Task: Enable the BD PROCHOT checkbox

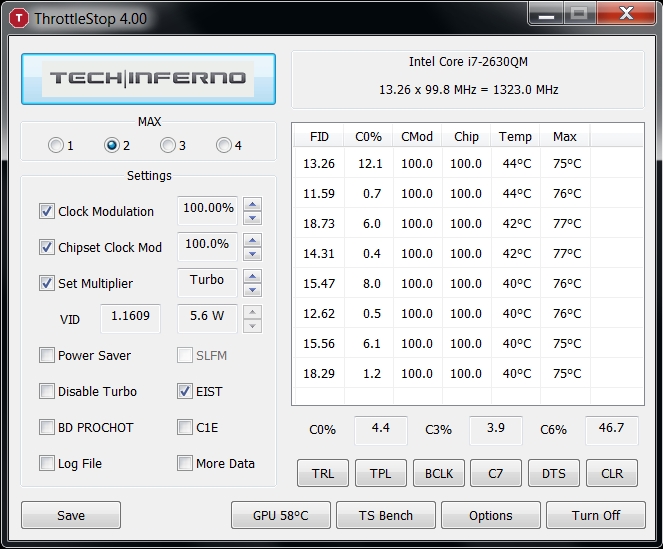Action: pos(47,427)
